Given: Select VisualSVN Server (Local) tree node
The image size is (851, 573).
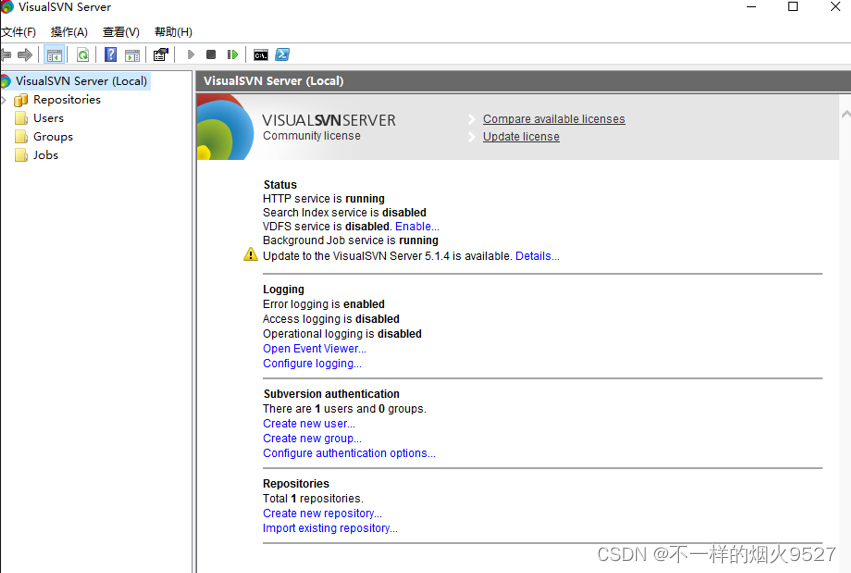Looking at the screenshot, I should coord(81,81).
